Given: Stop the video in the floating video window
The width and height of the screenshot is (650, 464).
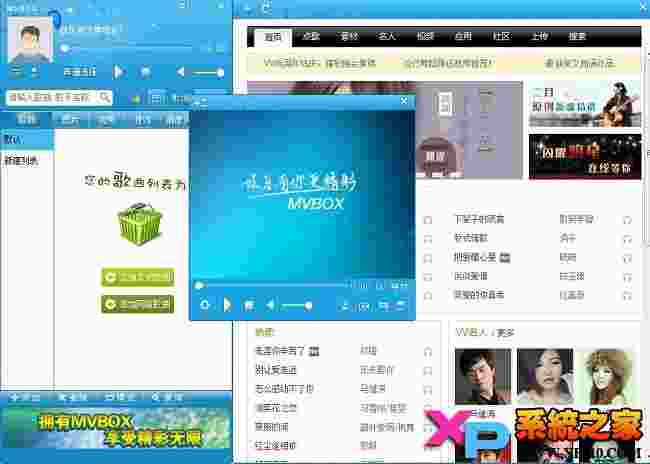Looking at the screenshot, I should pyautogui.click(x=249, y=306).
